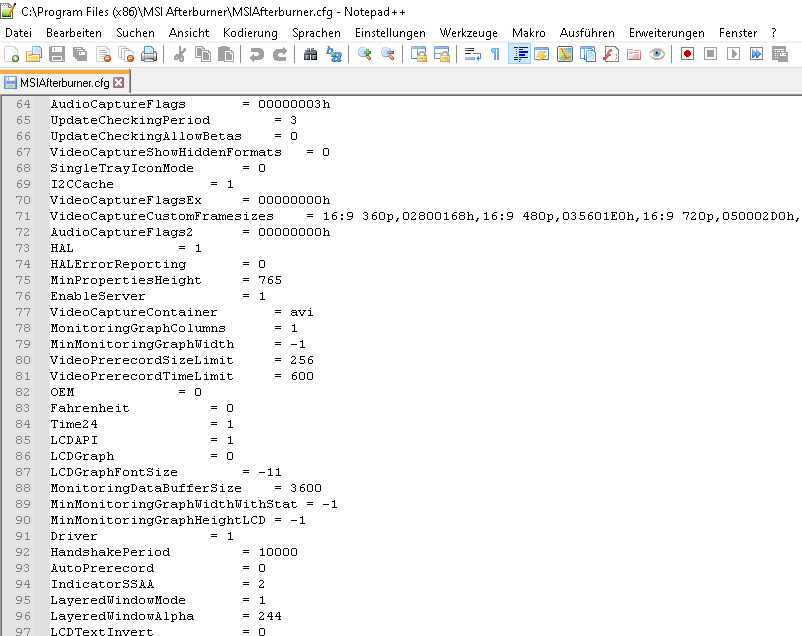Open the Function List panel
Screen dimensions: 802x636
611,54
